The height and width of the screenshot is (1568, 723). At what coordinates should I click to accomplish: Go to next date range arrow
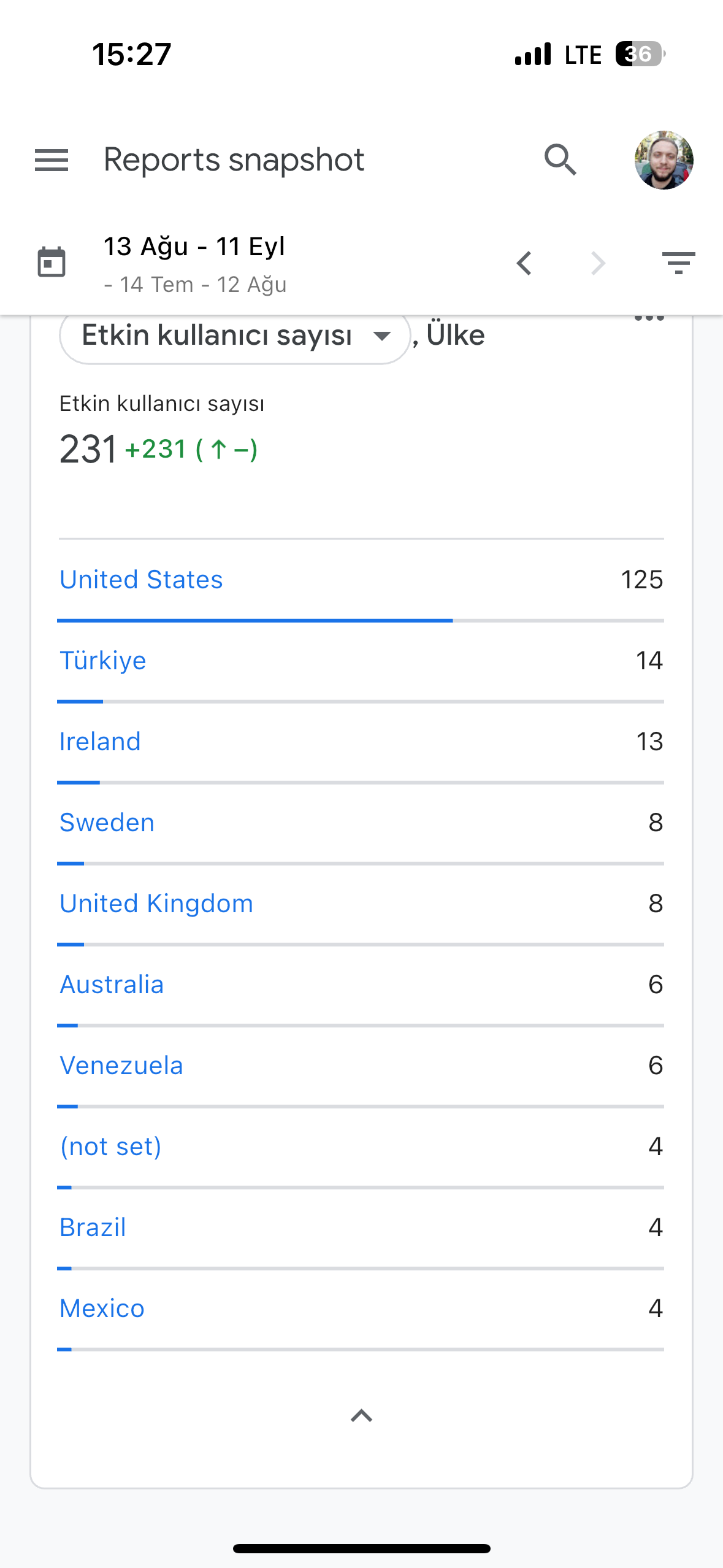pos(598,263)
